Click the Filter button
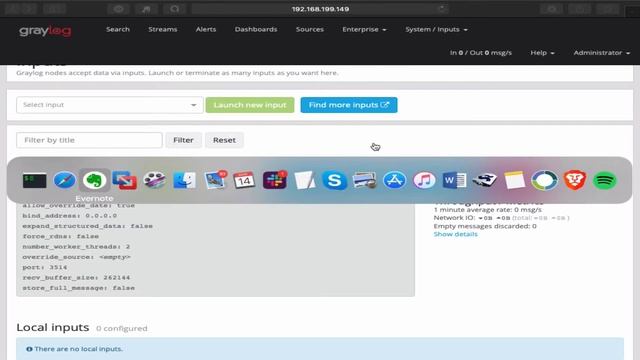This screenshot has width=640, height=360. [183, 140]
